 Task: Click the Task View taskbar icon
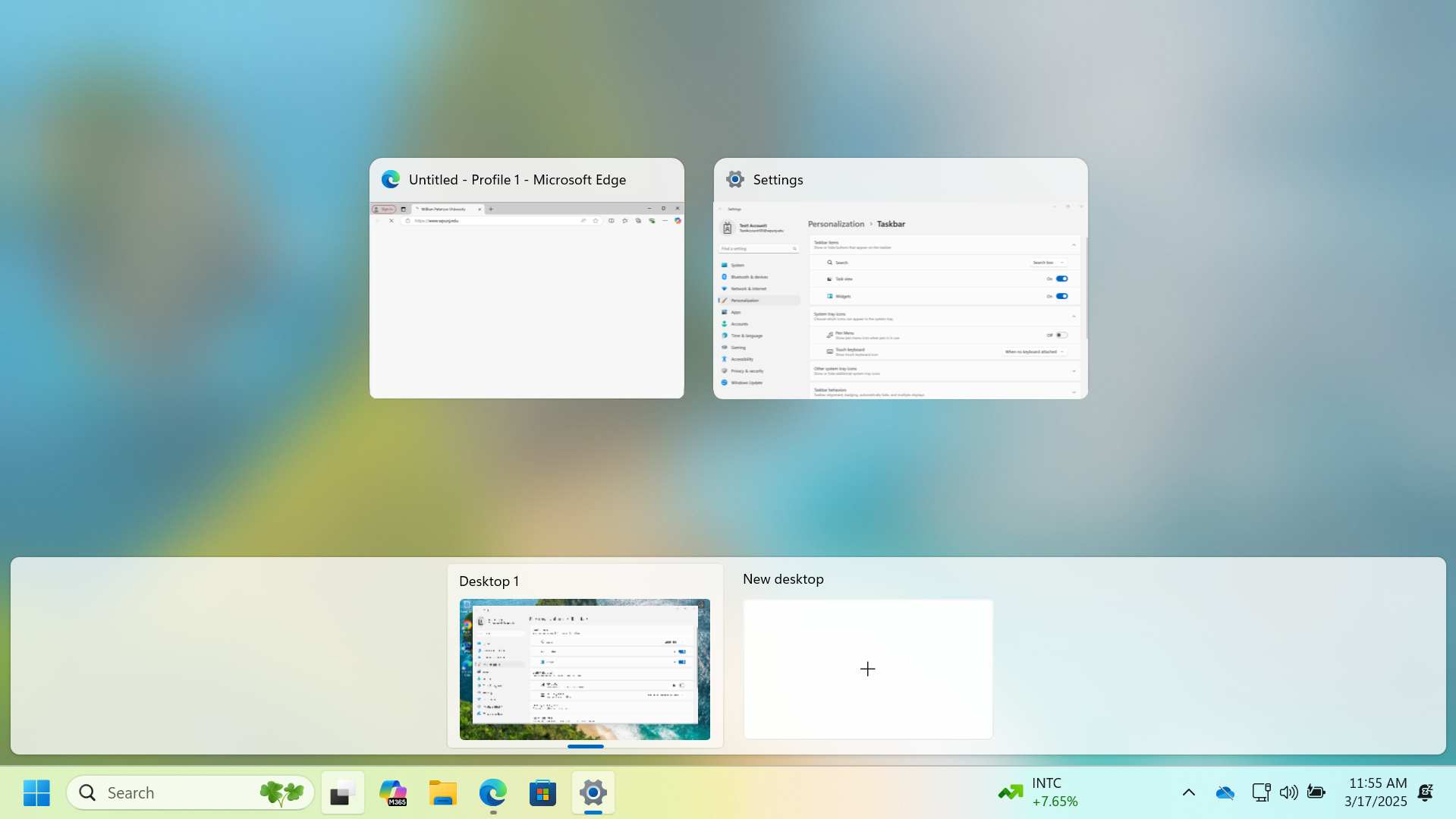click(x=342, y=792)
